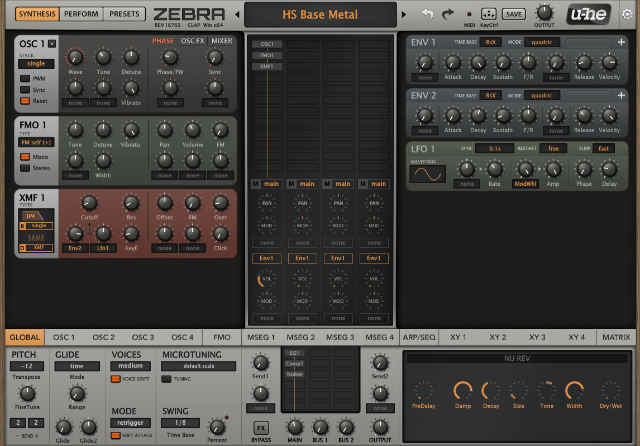Click the SAVE button
The image size is (640, 446).
(514, 14)
